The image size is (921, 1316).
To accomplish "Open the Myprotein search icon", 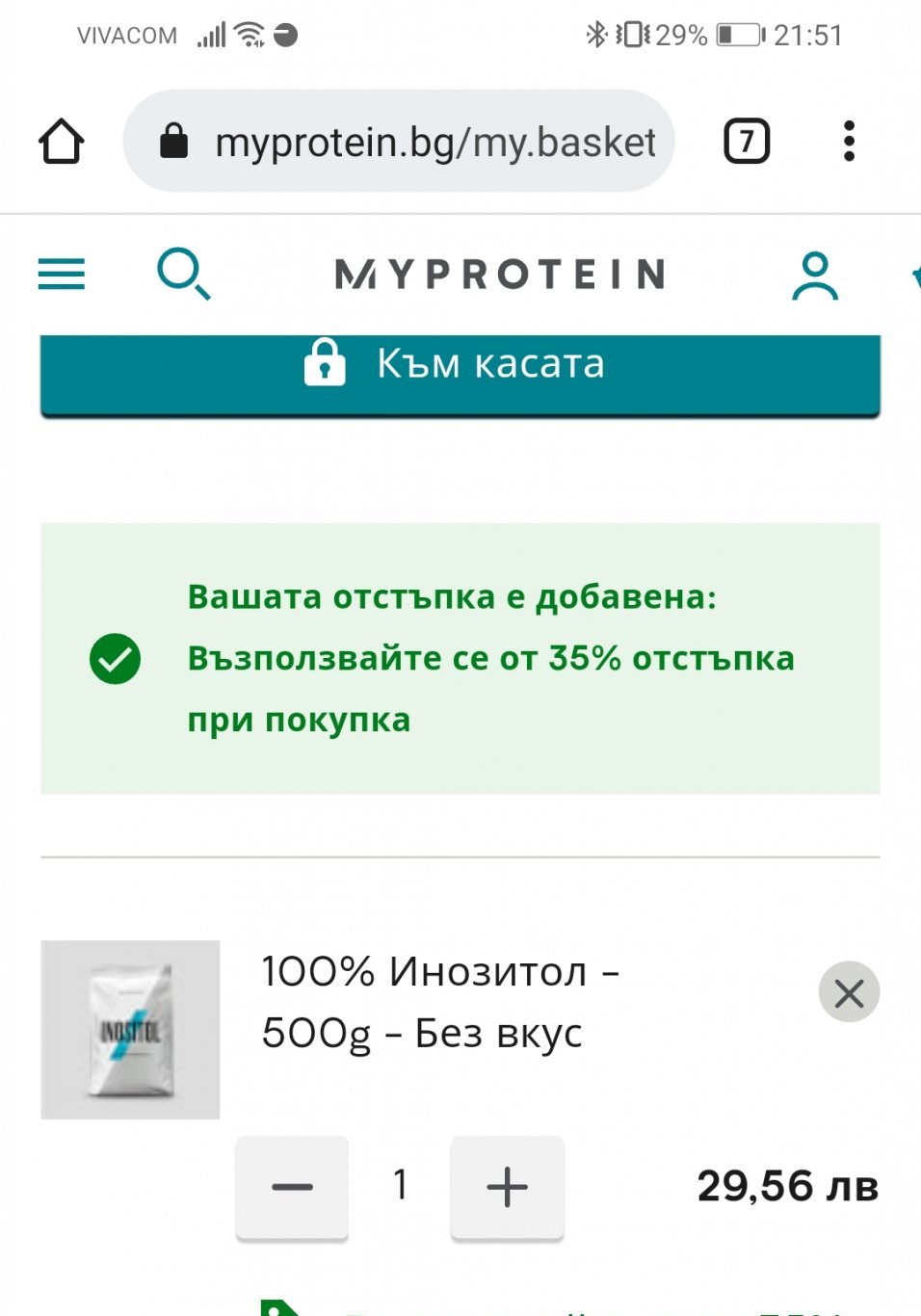I will point(183,275).
